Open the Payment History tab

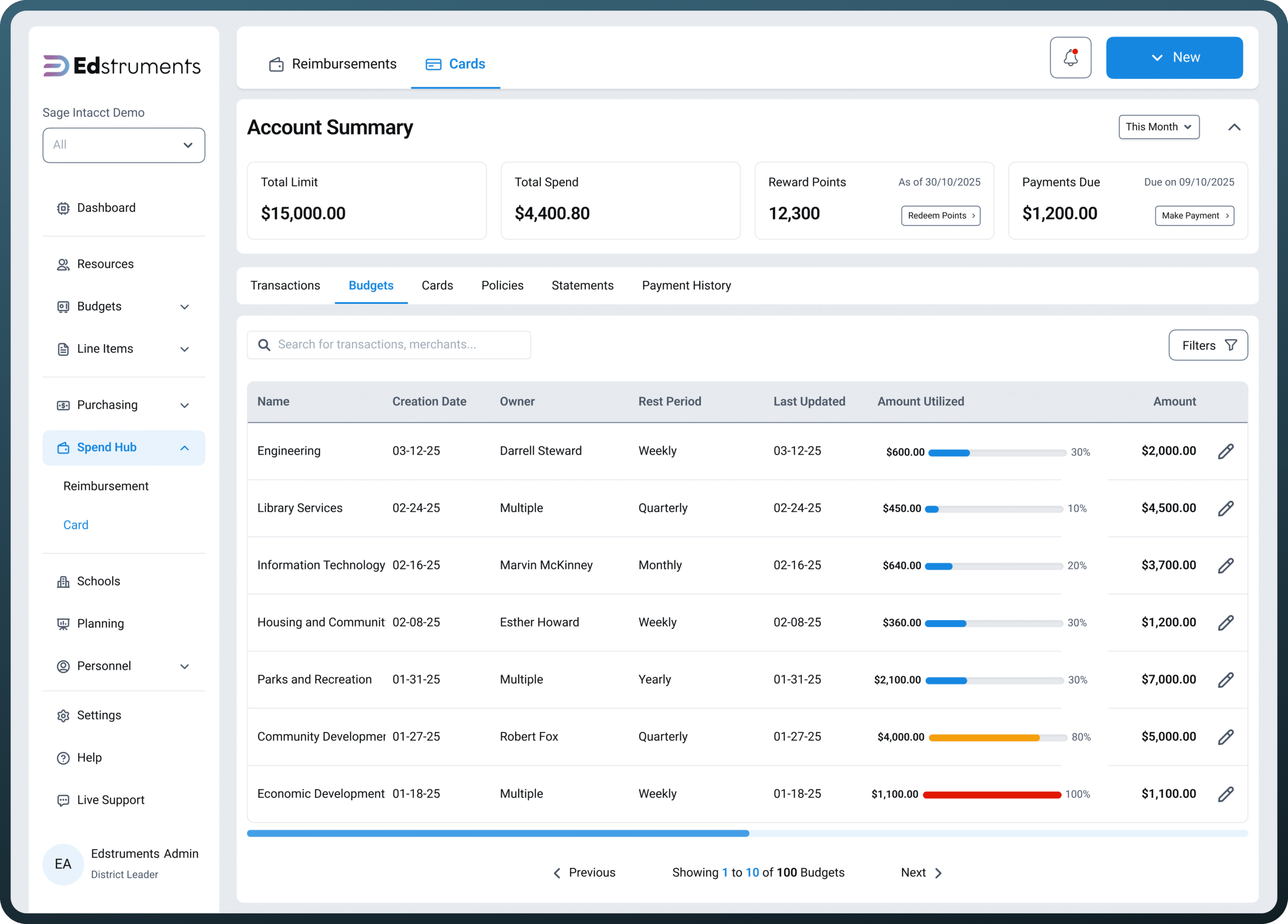[686, 285]
